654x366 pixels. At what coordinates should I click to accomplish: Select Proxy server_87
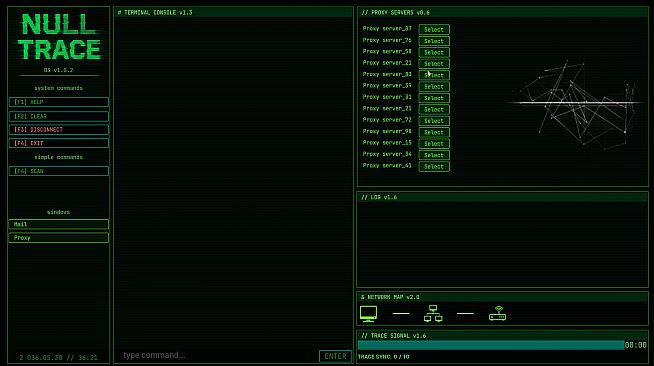click(434, 30)
